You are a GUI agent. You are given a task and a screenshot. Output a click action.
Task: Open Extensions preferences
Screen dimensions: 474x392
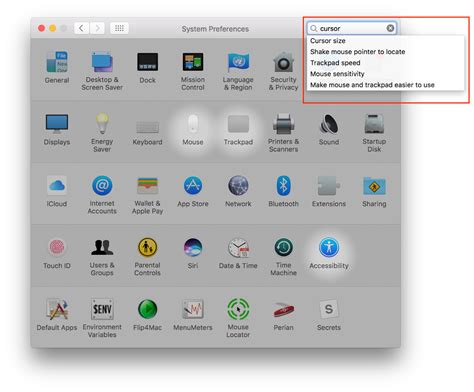tap(329, 191)
